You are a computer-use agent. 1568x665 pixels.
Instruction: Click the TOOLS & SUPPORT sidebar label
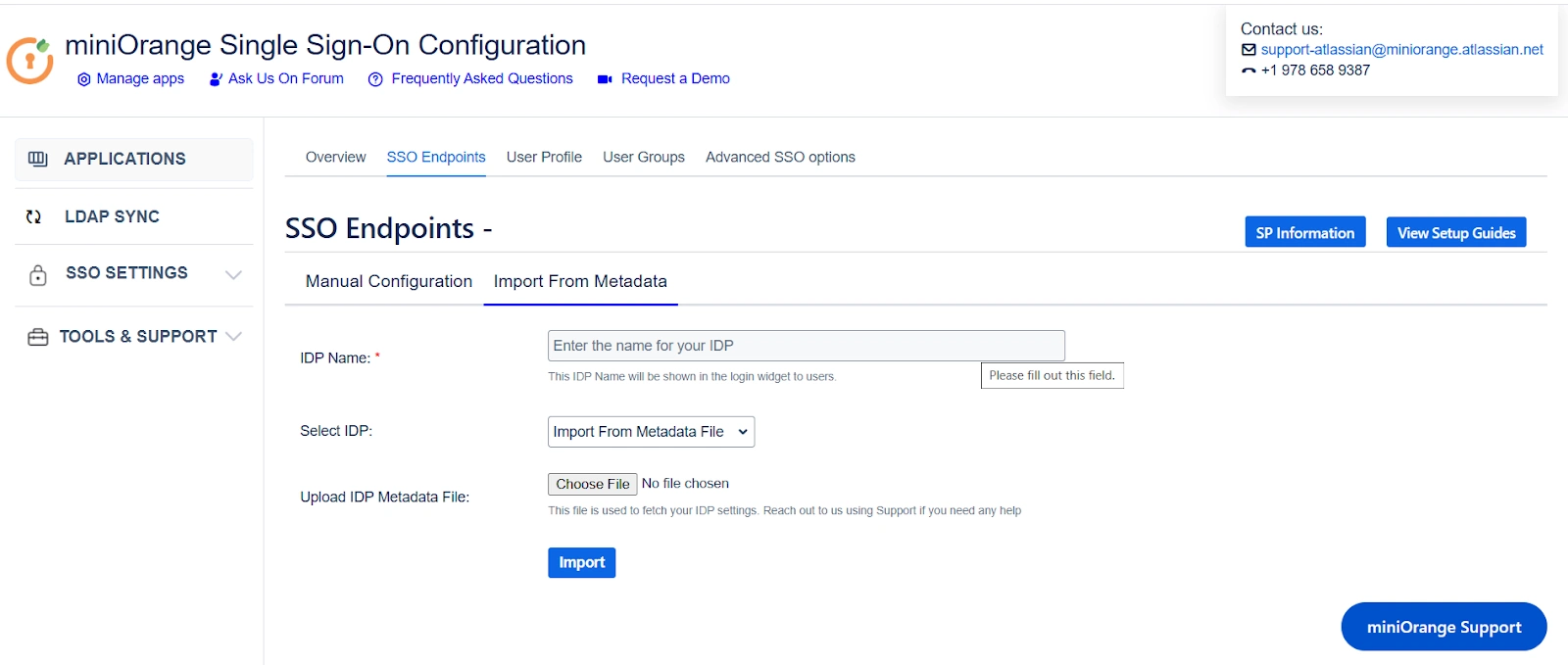138,337
